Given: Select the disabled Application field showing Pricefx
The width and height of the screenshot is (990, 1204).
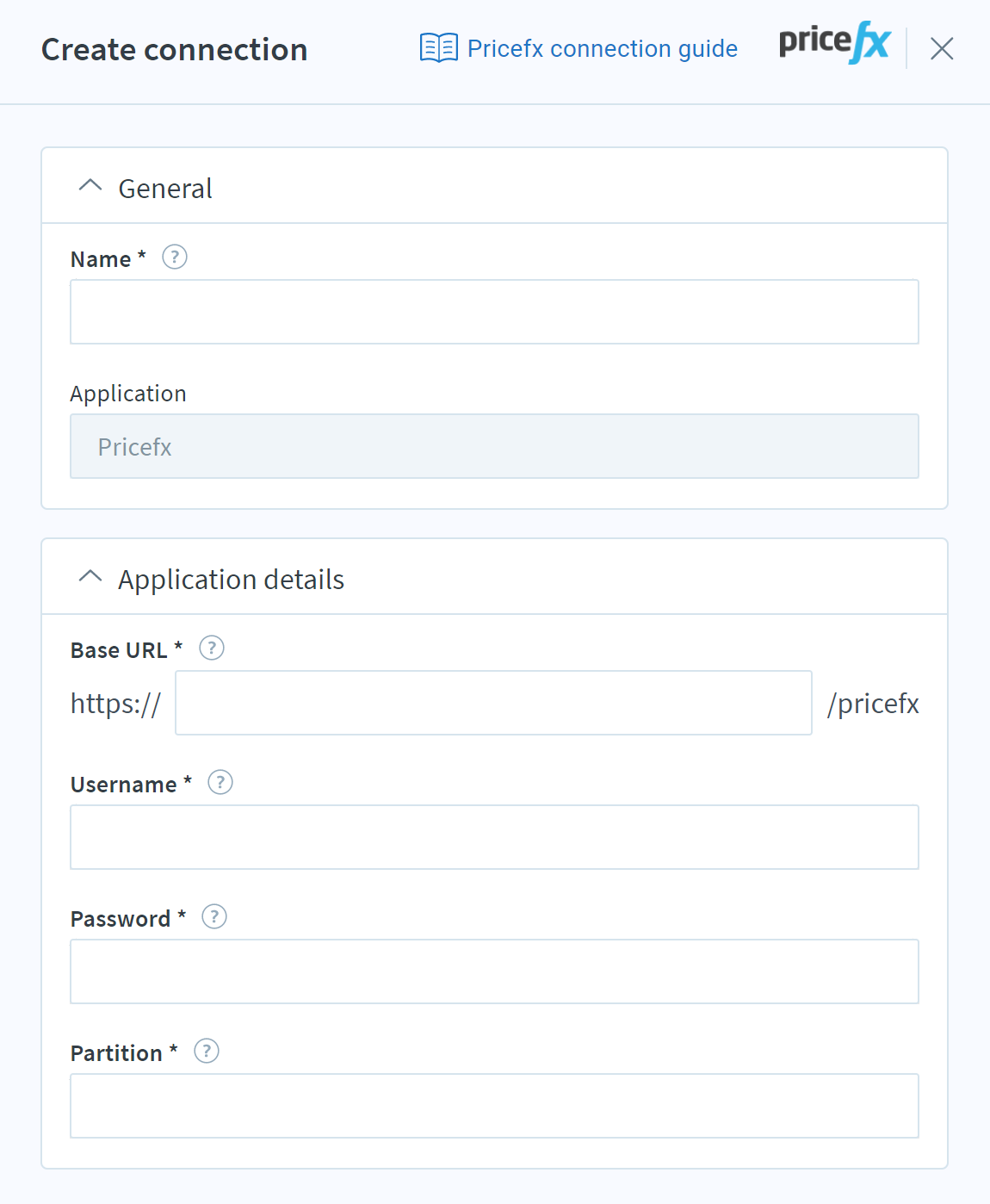Looking at the screenshot, I should pos(494,446).
